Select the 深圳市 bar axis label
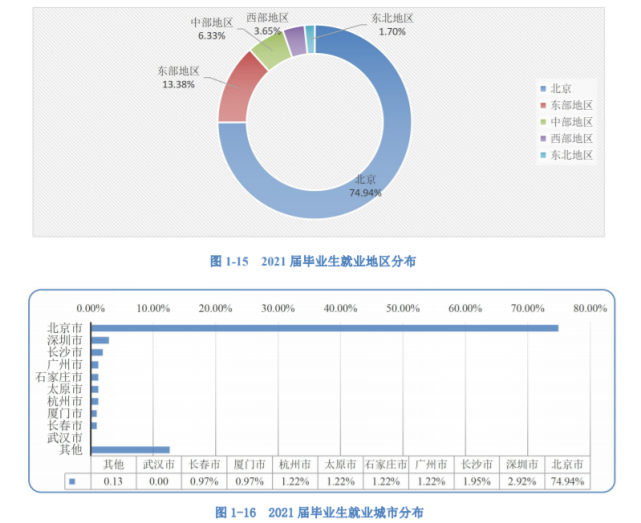 click(x=65, y=340)
